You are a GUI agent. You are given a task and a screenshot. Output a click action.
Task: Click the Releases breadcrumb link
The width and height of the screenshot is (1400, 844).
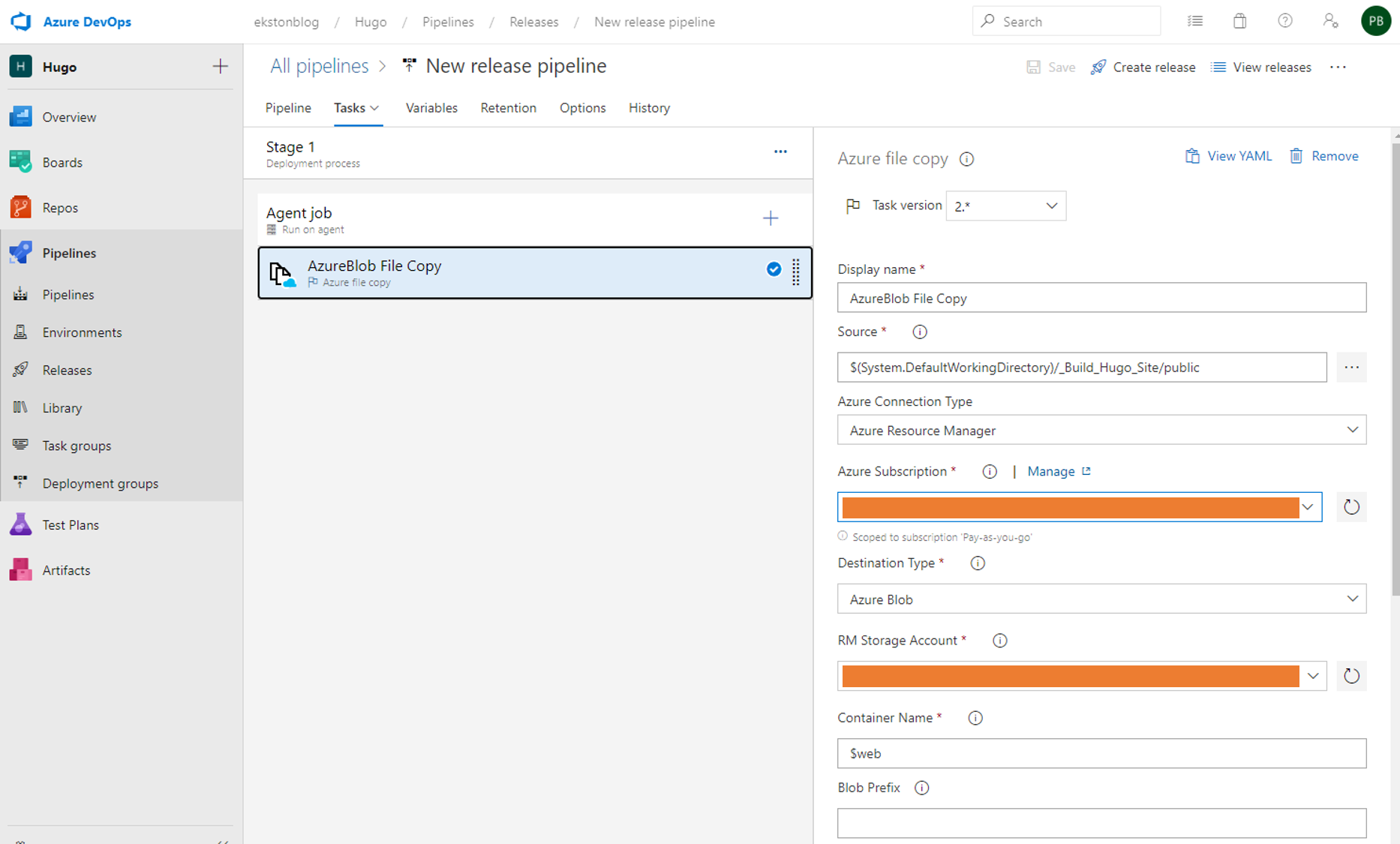coord(534,22)
